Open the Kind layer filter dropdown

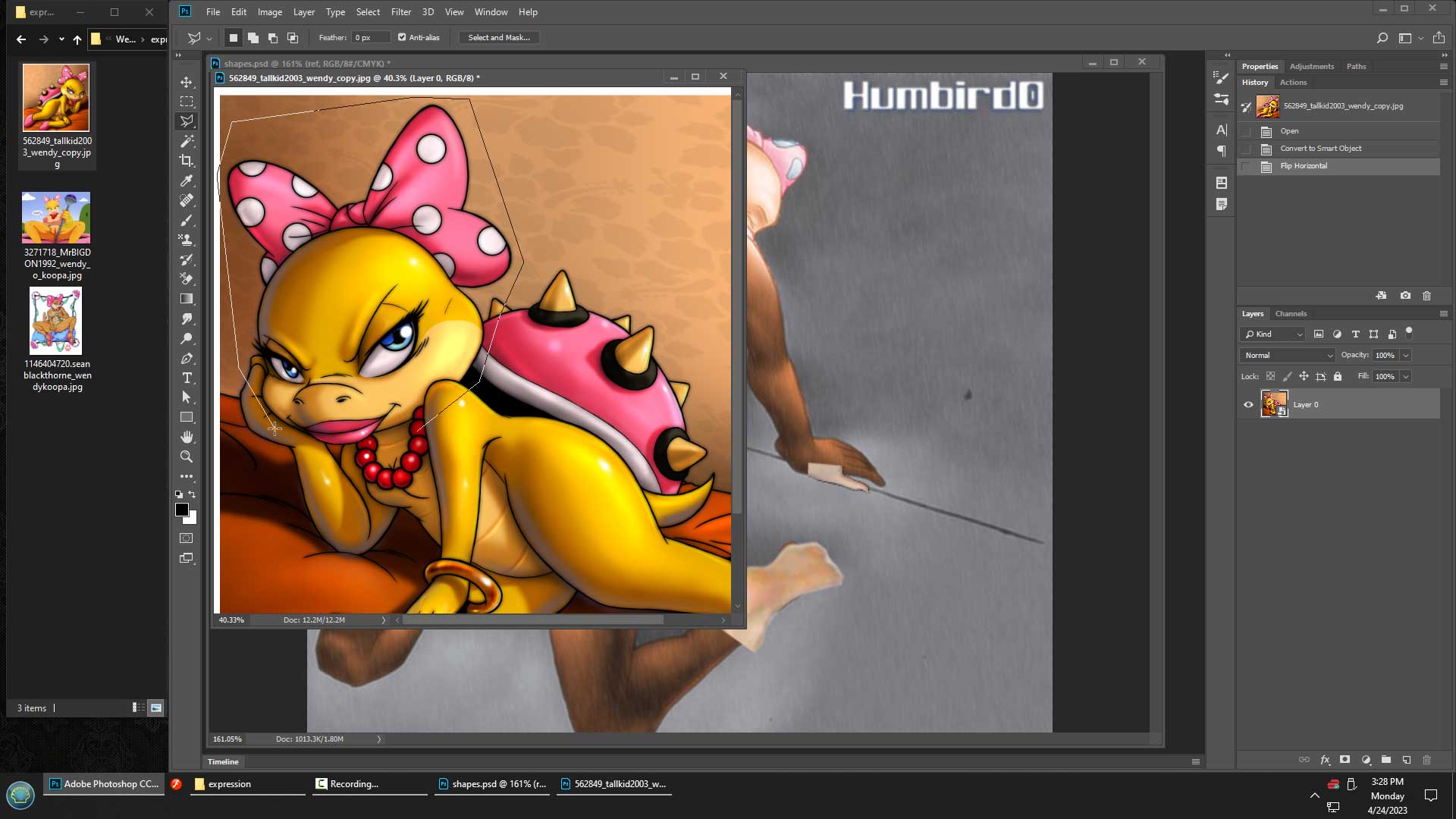click(x=1272, y=334)
